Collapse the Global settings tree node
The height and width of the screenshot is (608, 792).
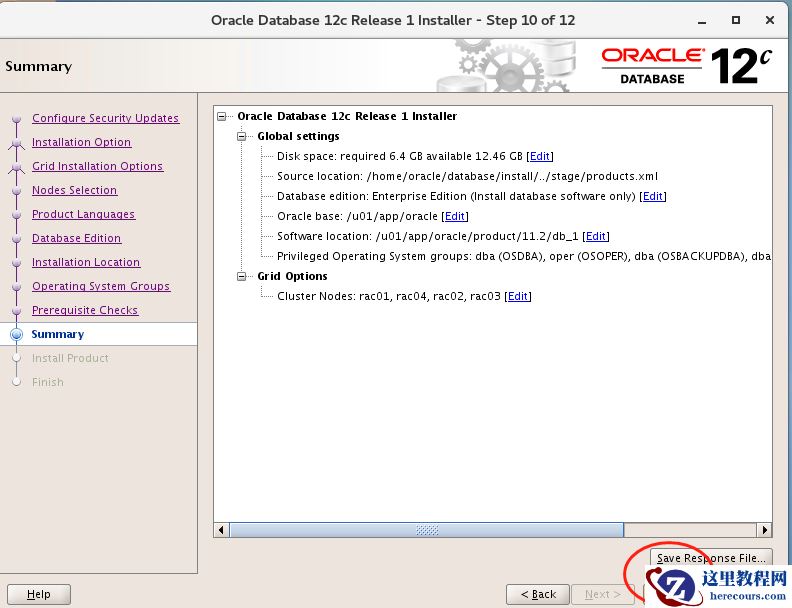tap(241, 136)
